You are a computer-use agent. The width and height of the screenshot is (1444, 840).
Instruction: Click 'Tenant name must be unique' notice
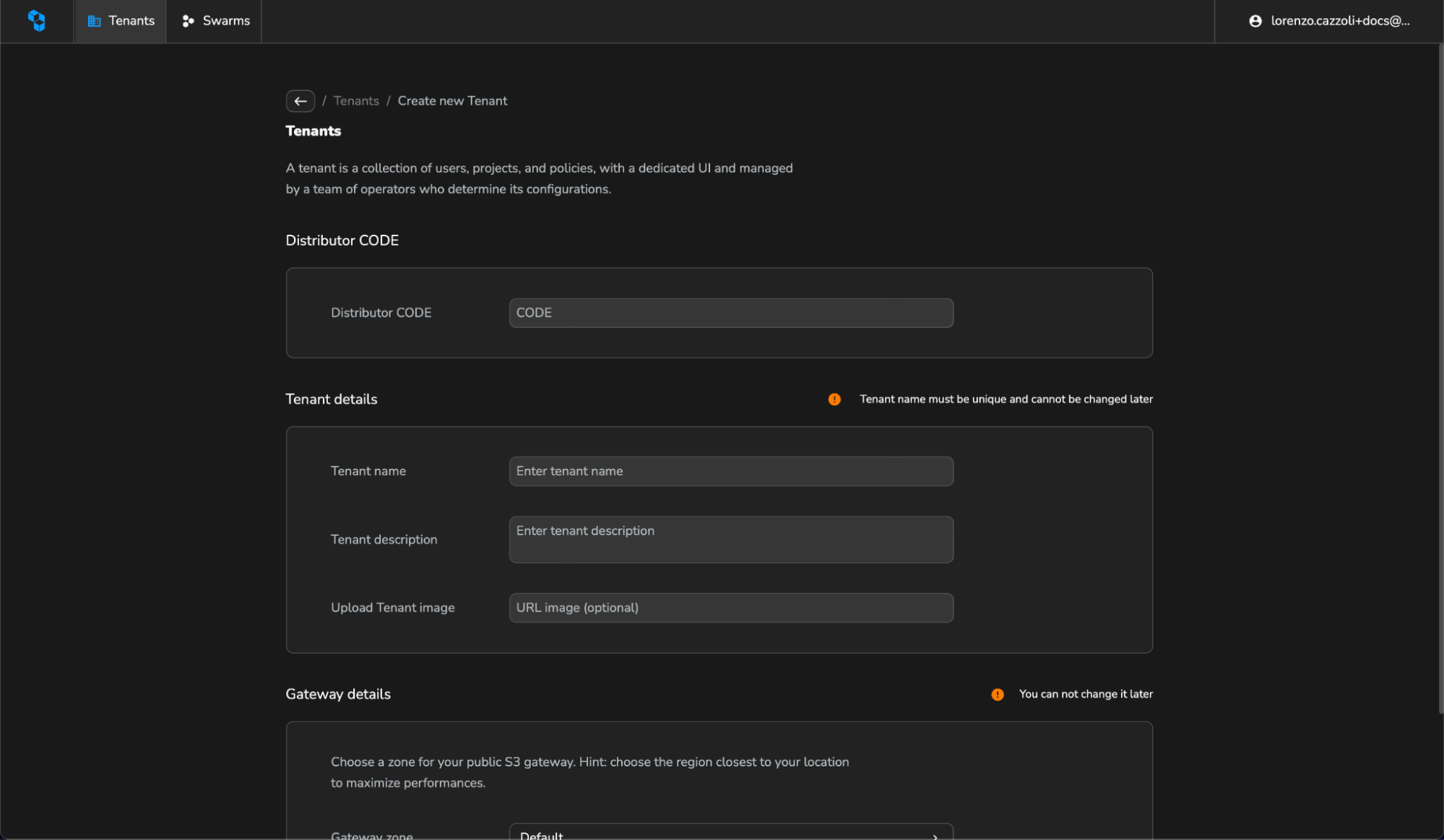pyautogui.click(x=1006, y=399)
